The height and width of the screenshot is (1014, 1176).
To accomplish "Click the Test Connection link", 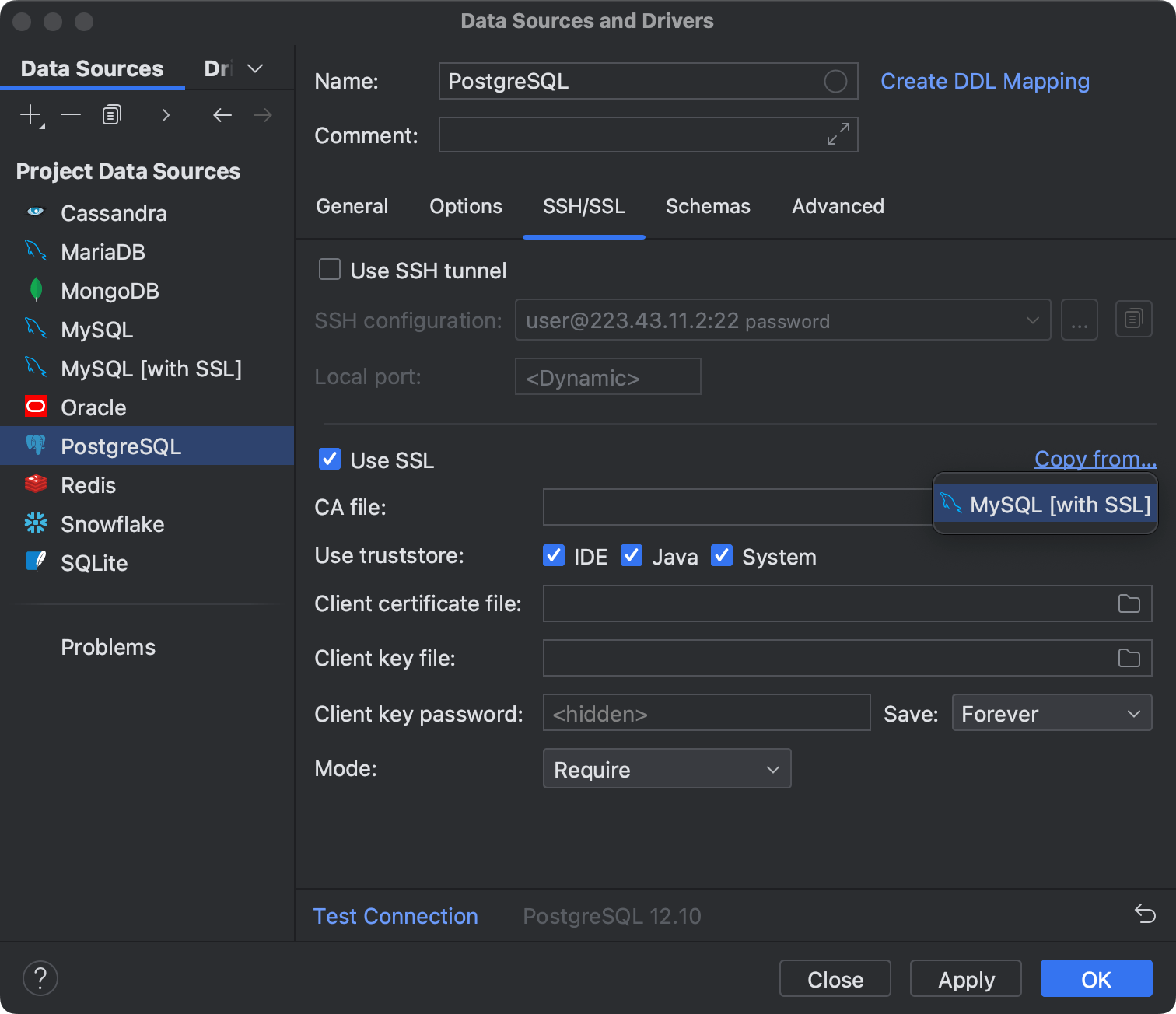I will tap(395, 916).
